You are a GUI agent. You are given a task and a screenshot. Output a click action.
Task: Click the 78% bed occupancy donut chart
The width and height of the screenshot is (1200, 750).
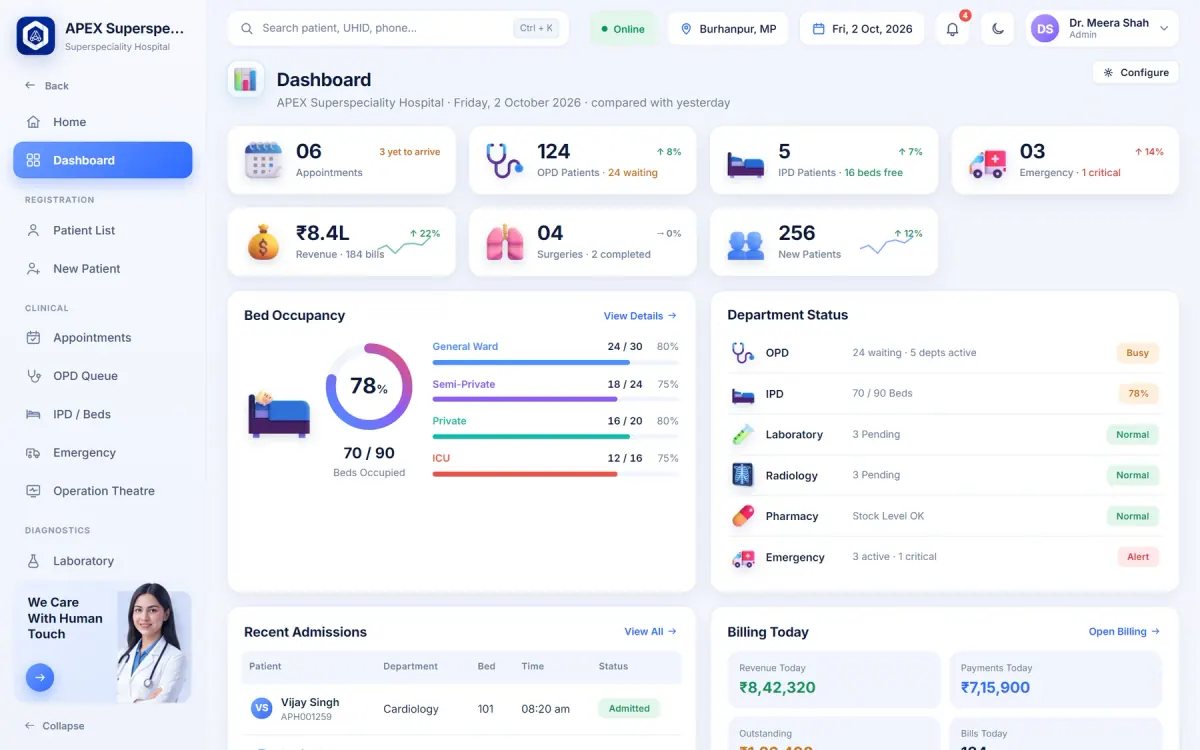(369, 386)
